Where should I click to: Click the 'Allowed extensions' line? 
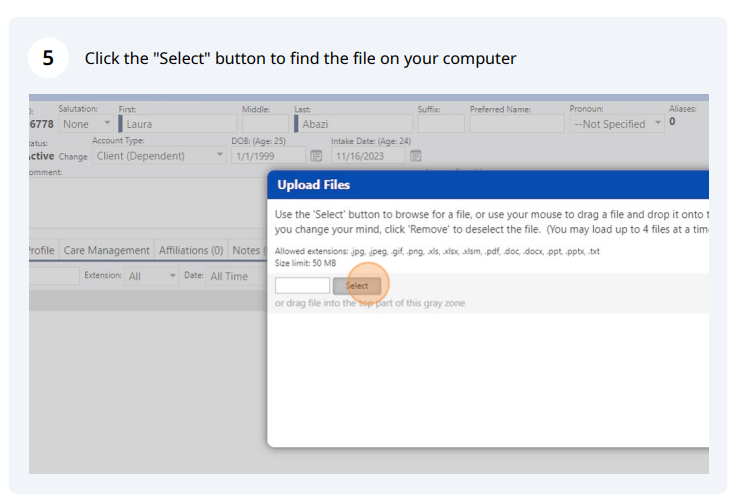437,251
